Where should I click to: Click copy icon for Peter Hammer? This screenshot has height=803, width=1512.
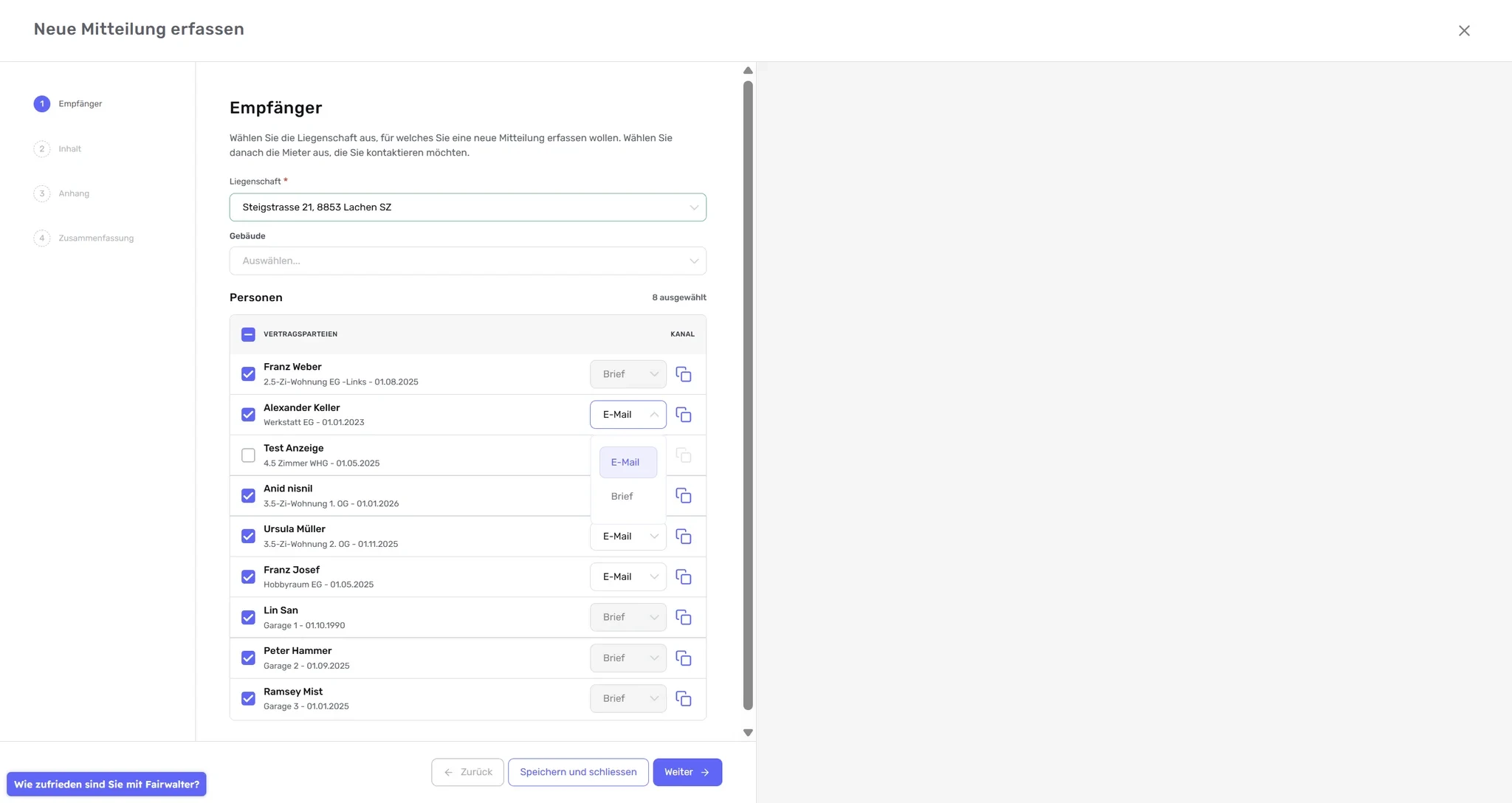point(684,658)
